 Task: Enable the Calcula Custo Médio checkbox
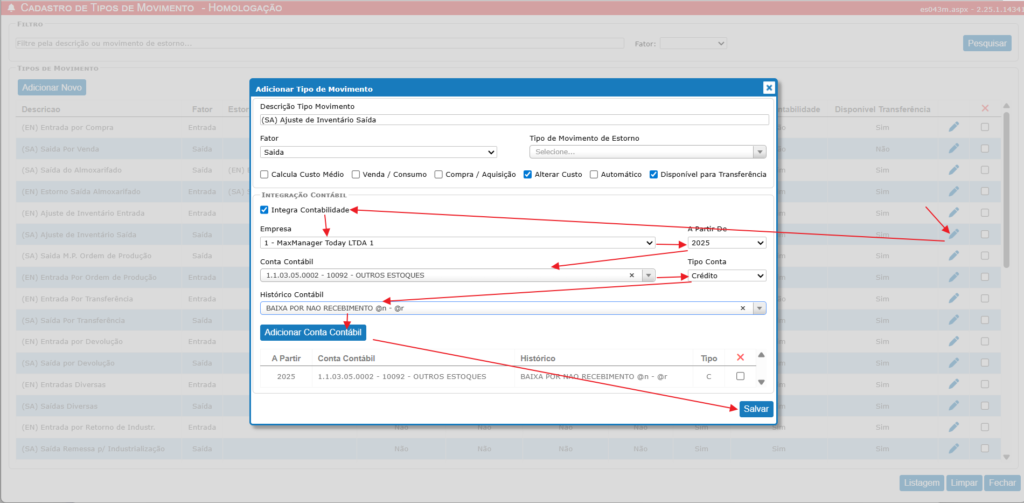264,174
